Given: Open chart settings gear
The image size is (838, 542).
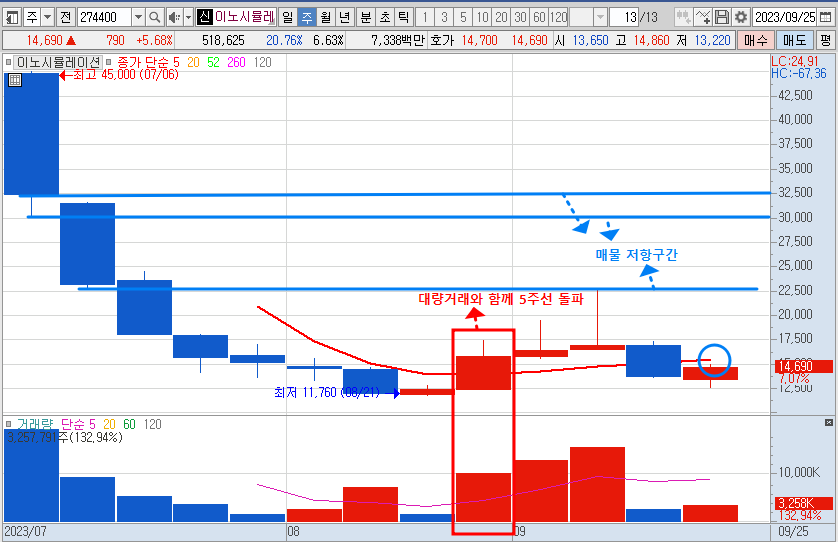Looking at the screenshot, I should click(x=741, y=18).
